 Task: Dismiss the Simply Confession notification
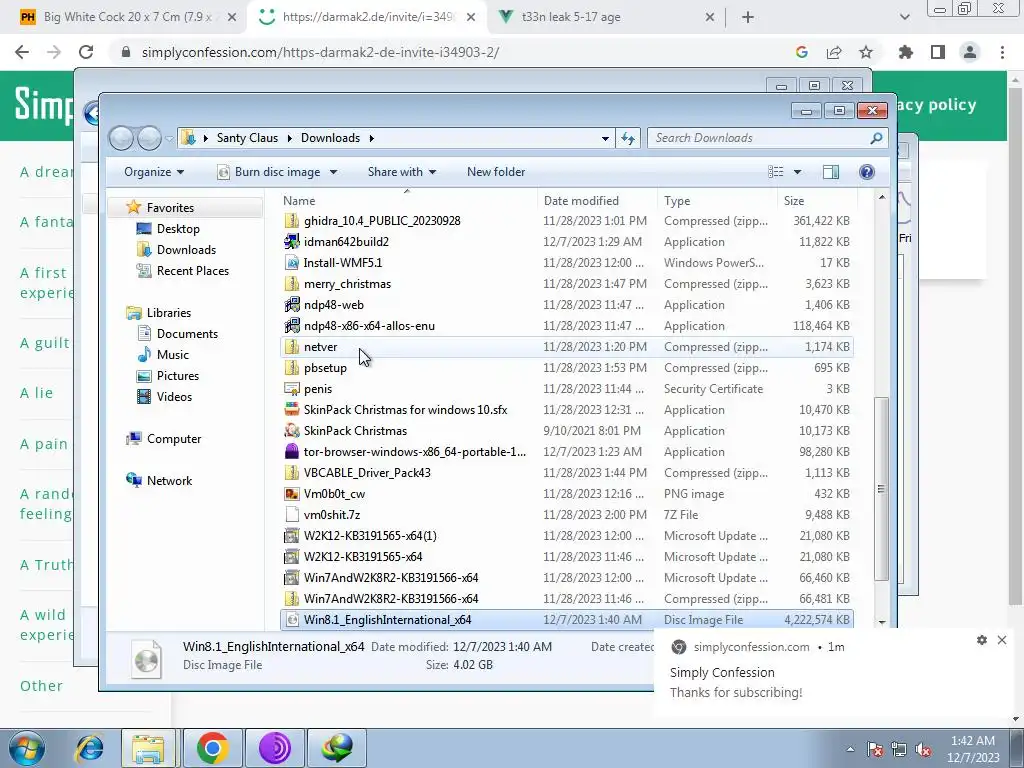pyautogui.click(x=1002, y=640)
